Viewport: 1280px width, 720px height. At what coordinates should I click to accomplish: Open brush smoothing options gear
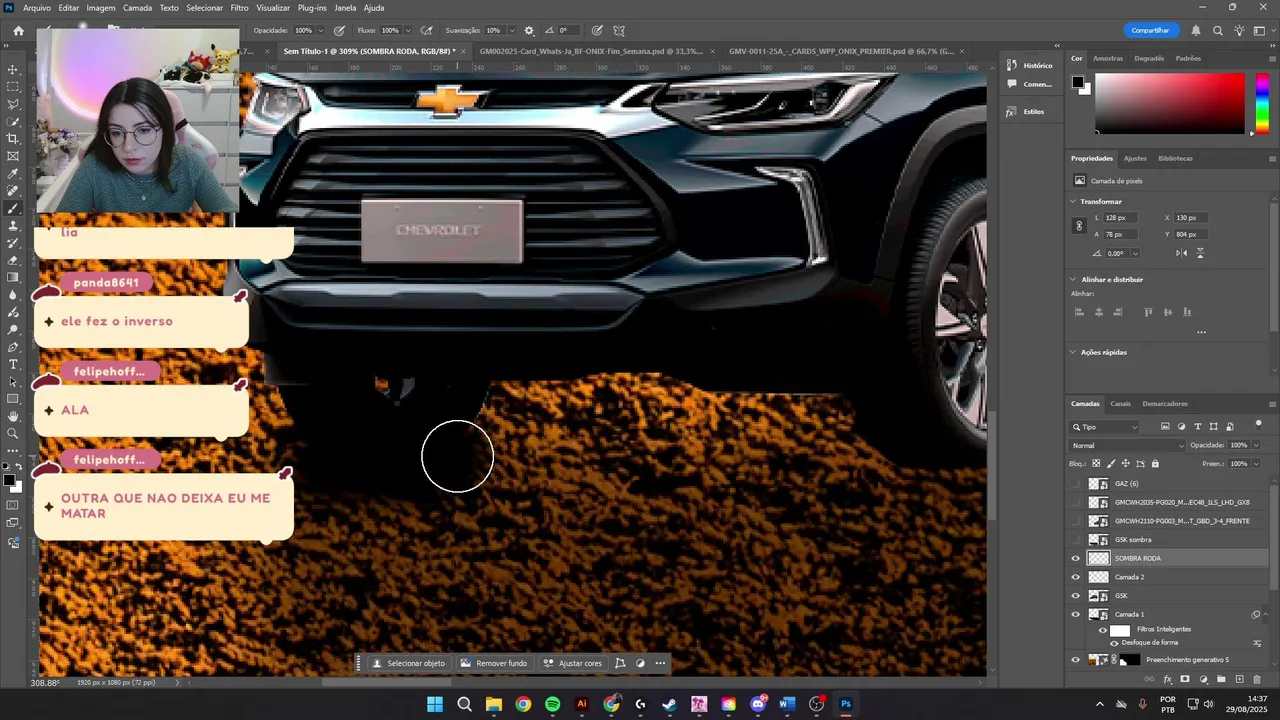pos(529,30)
